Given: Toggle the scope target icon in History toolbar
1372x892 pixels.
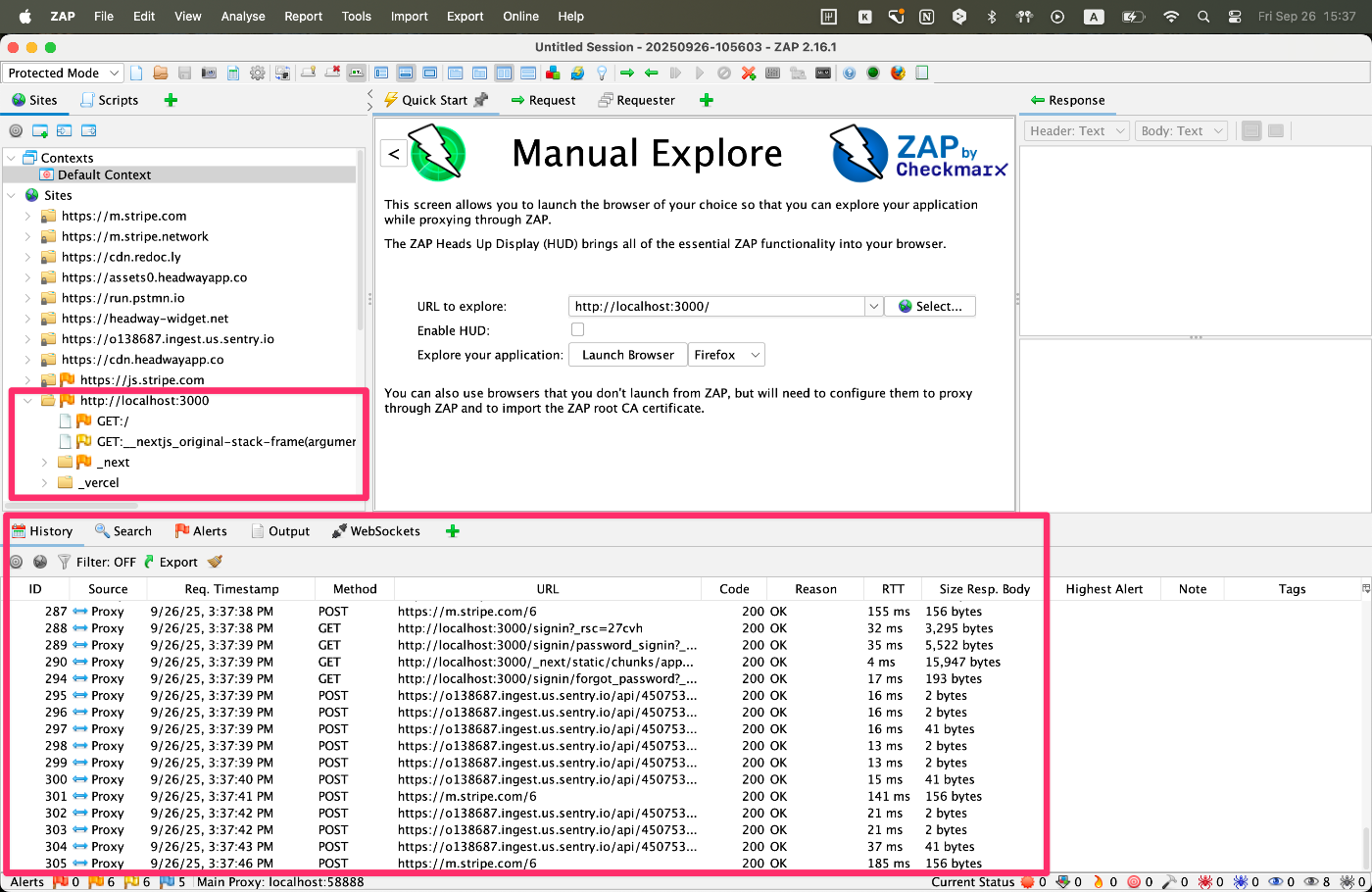Looking at the screenshot, I should click(16, 562).
